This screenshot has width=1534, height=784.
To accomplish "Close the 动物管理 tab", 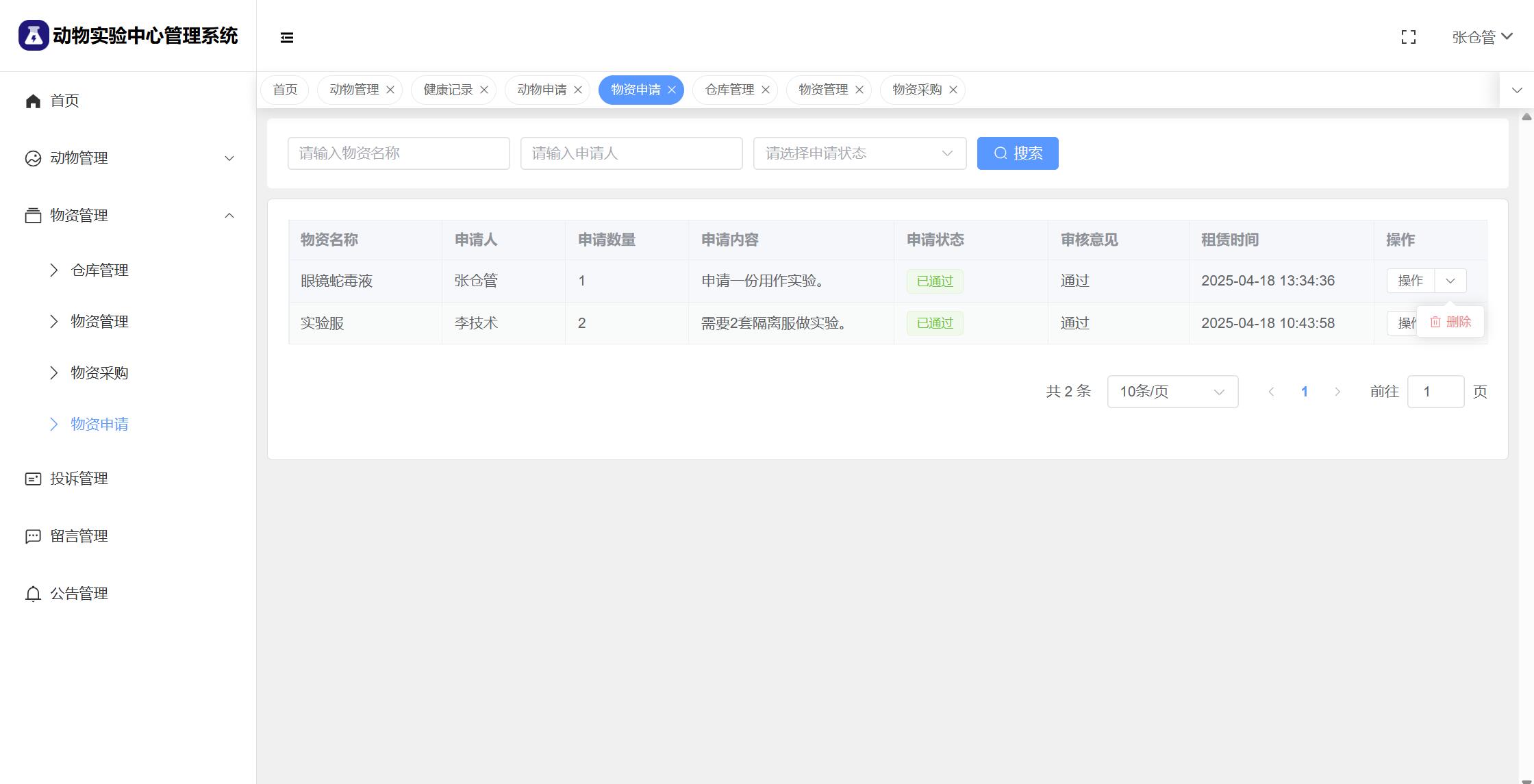I will (x=390, y=90).
